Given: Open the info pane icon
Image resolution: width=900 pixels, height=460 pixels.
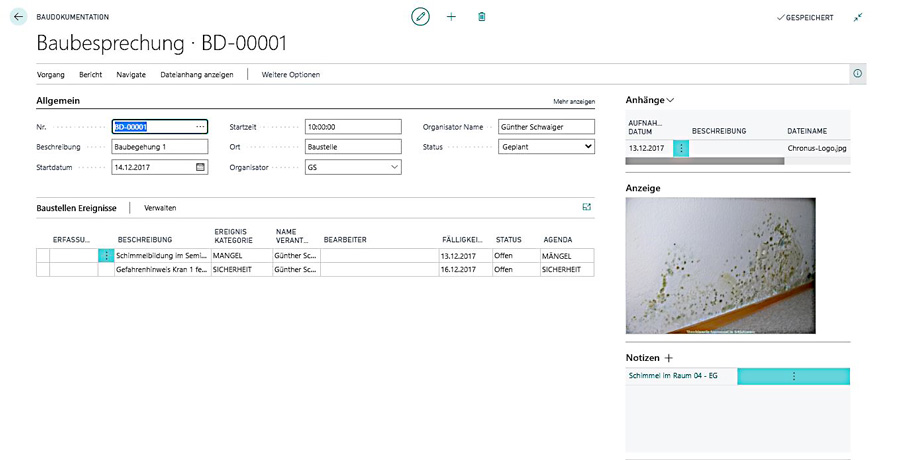Looking at the screenshot, I should coord(858,74).
